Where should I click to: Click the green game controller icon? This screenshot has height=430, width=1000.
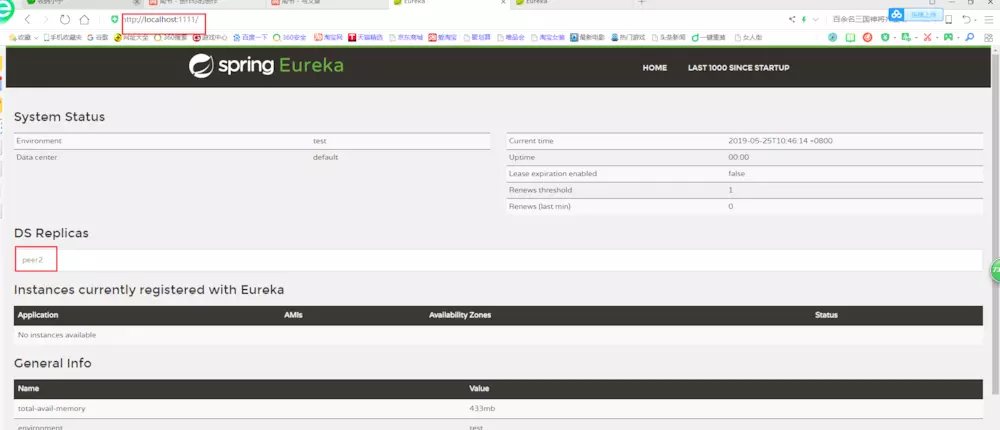click(x=948, y=38)
